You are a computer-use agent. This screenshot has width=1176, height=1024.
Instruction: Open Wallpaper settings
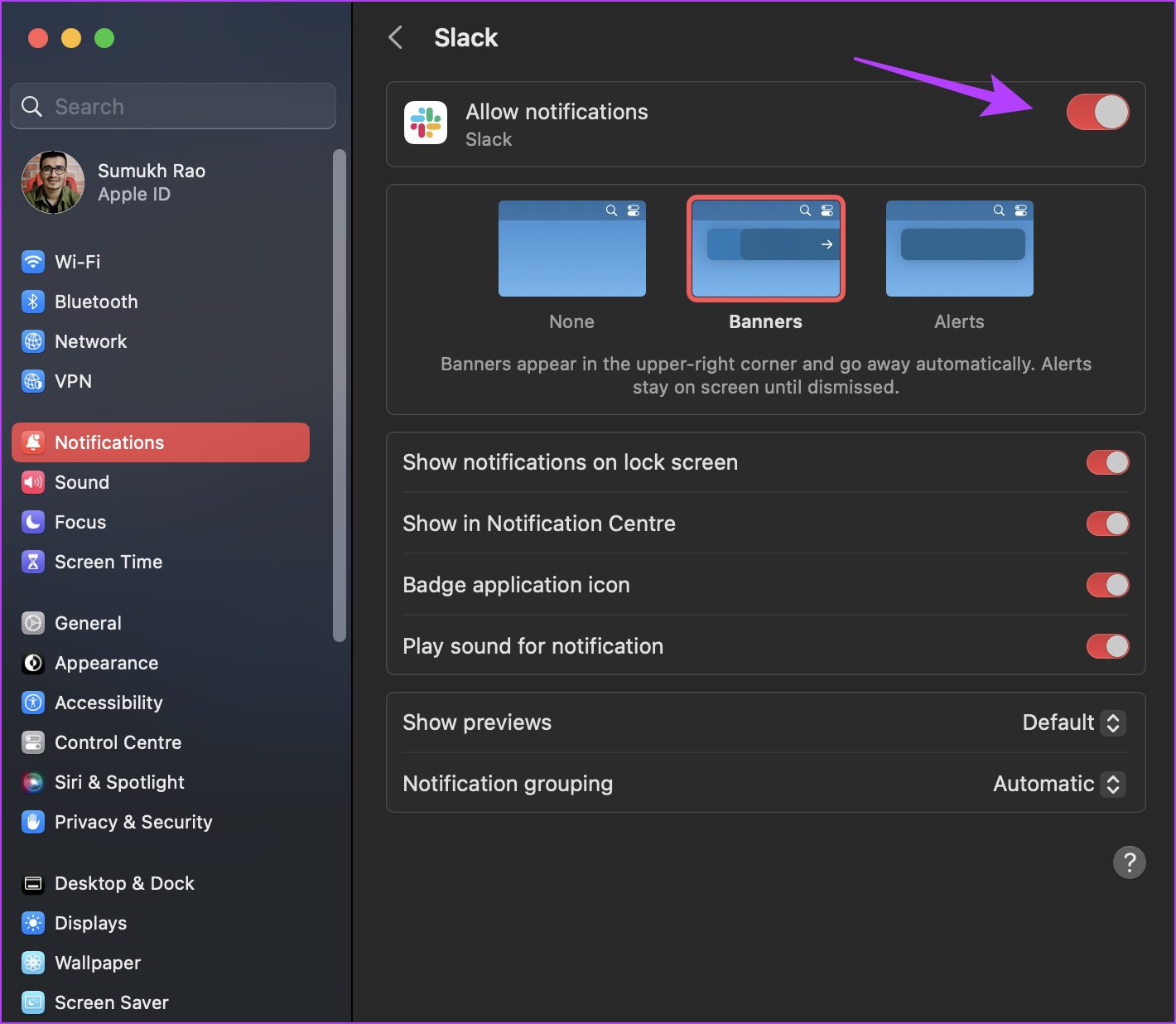click(161, 963)
